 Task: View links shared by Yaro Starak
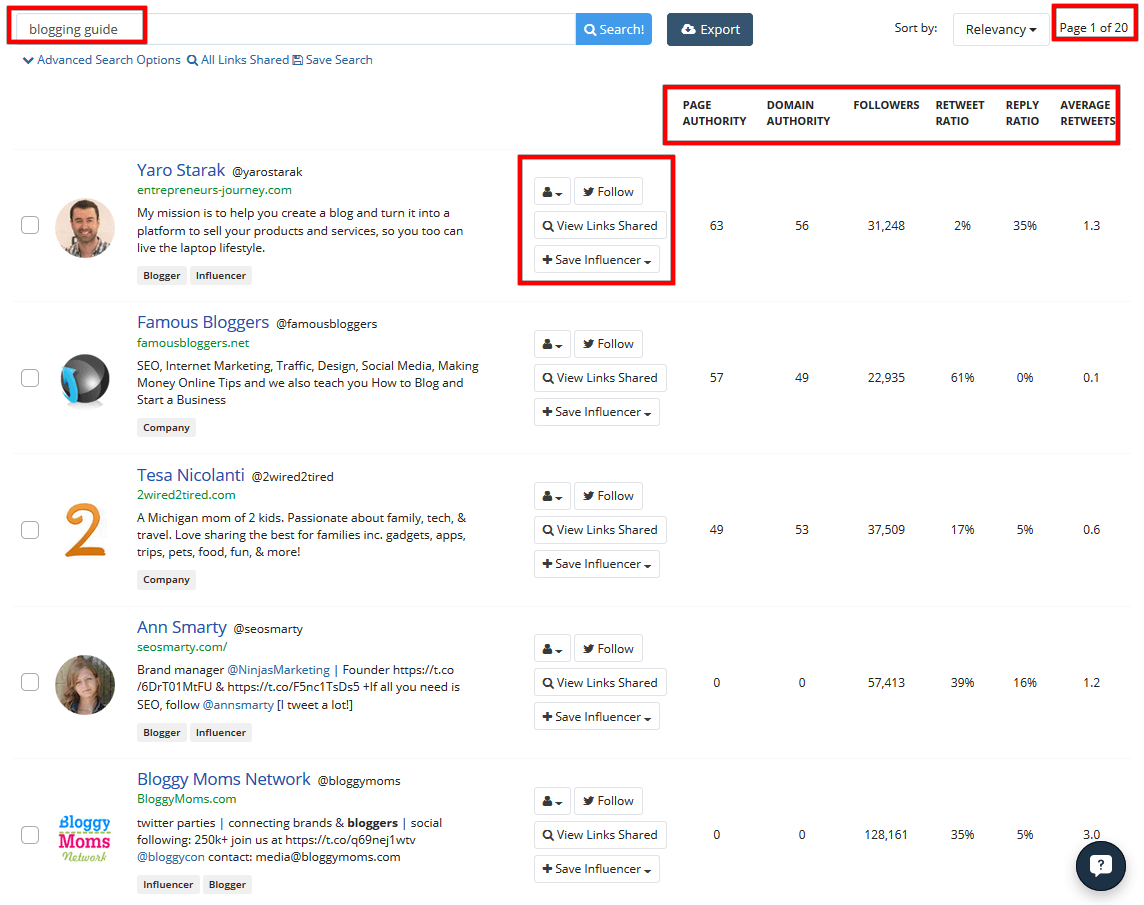(600, 226)
